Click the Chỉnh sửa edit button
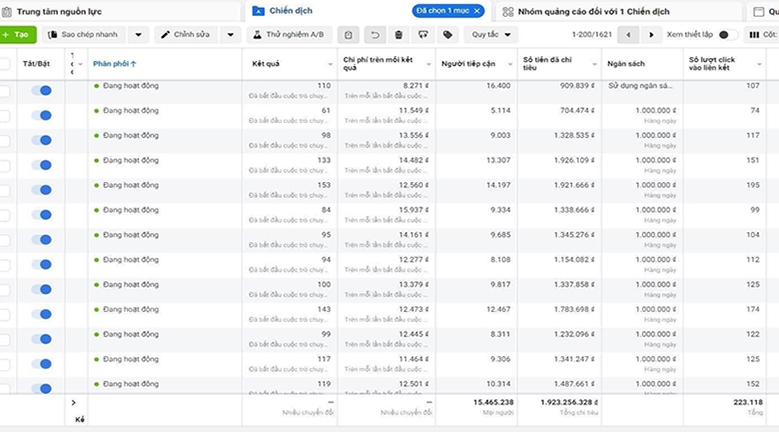This screenshot has width=779, height=432. click(x=185, y=35)
